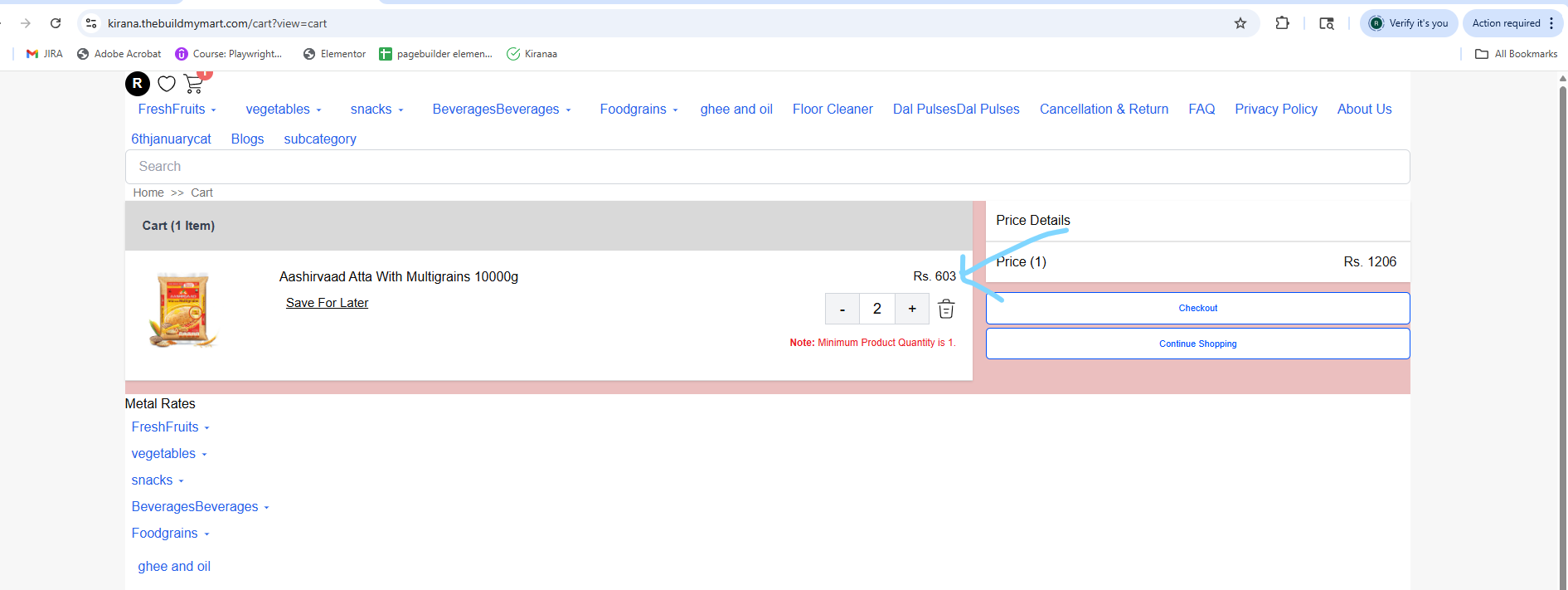
Task: View site information icon in address bar
Action: (x=91, y=23)
